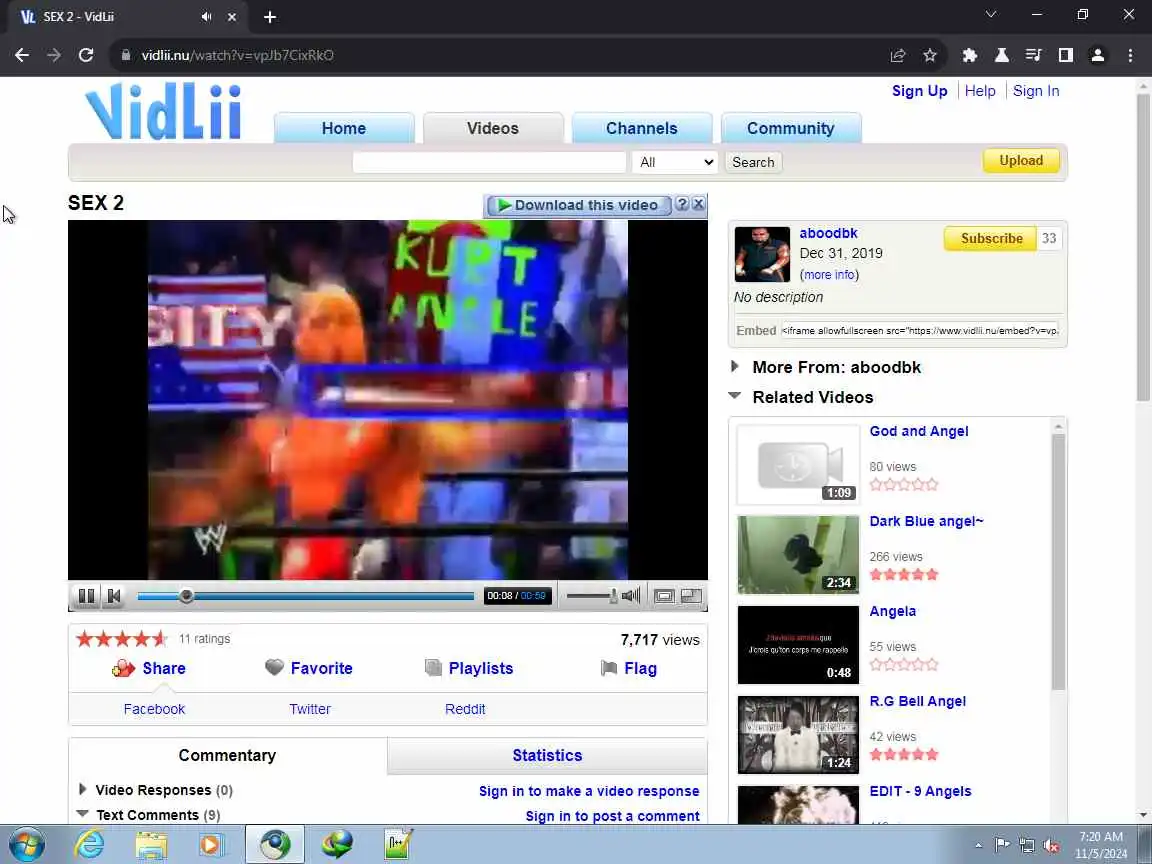Click the Favorite heart icon
The image size is (1152, 864).
[x=274, y=667]
